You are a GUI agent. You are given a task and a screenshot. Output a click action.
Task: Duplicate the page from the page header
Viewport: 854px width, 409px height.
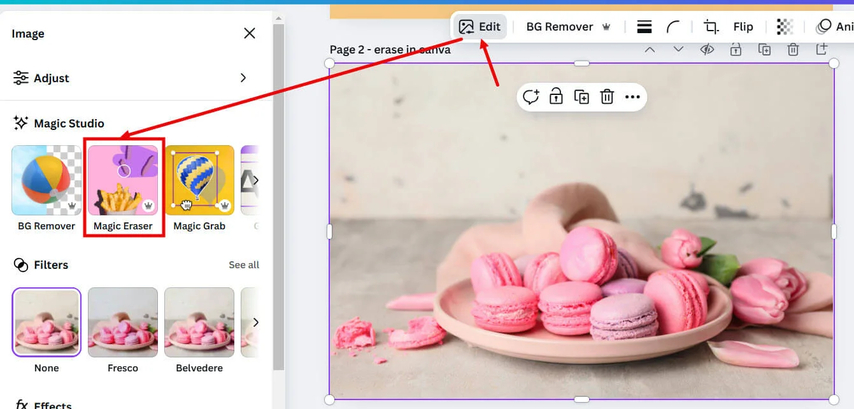tap(765, 50)
